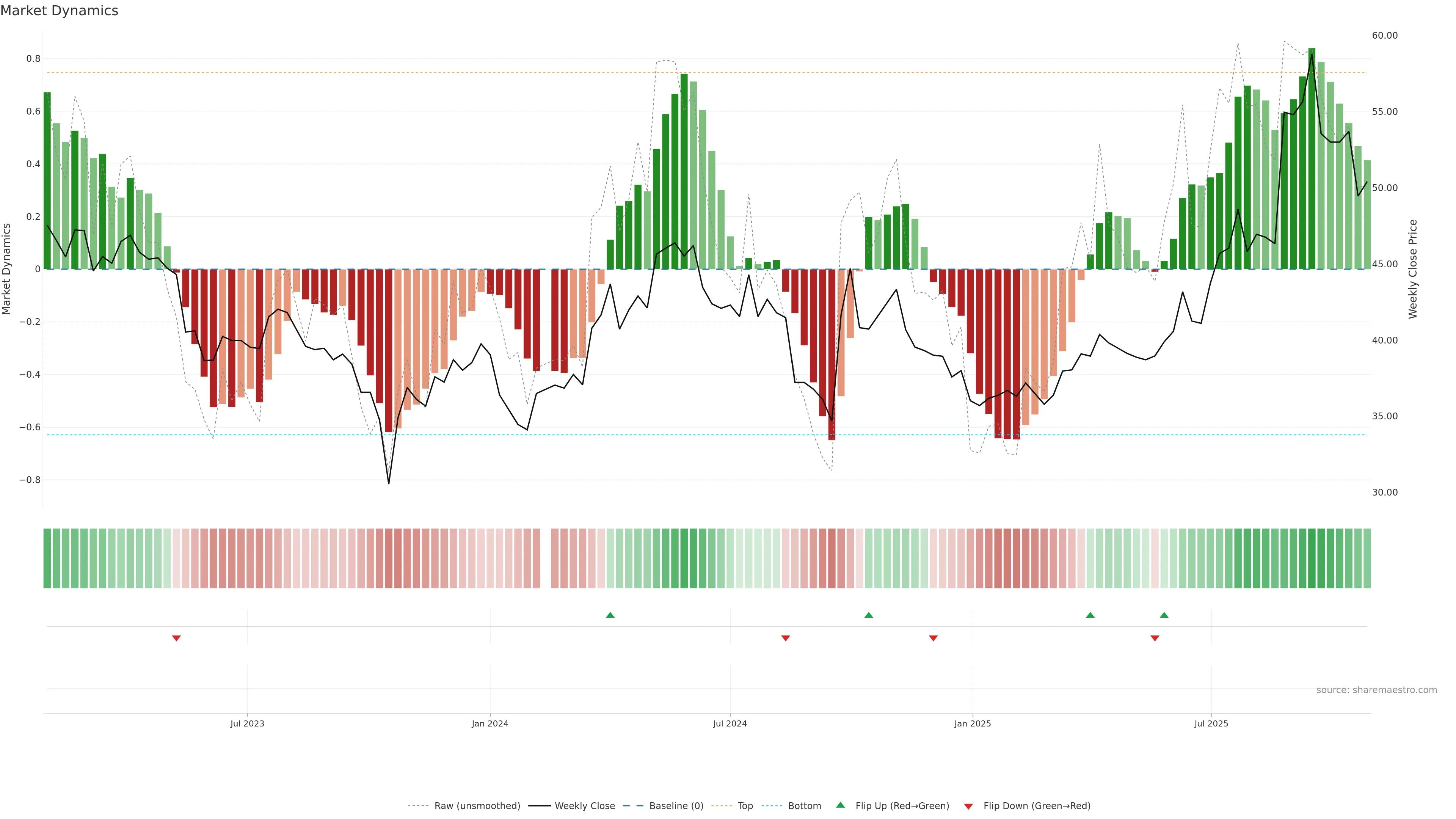Viewport: 1456px width, 819px height.
Task: Toggle the Baseline (0) legend entry
Action: coord(676,806)
